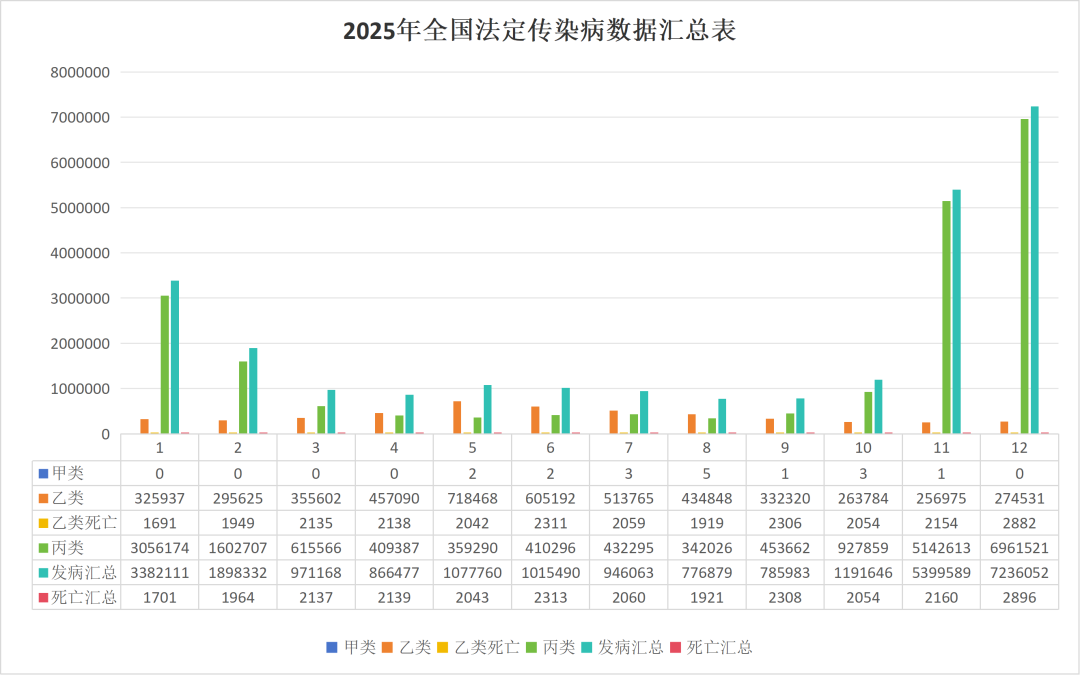Click the tallest teal bar for month 12
Image resolution: width=1080 pixels, height=675 pixels.
[1035, 270]
